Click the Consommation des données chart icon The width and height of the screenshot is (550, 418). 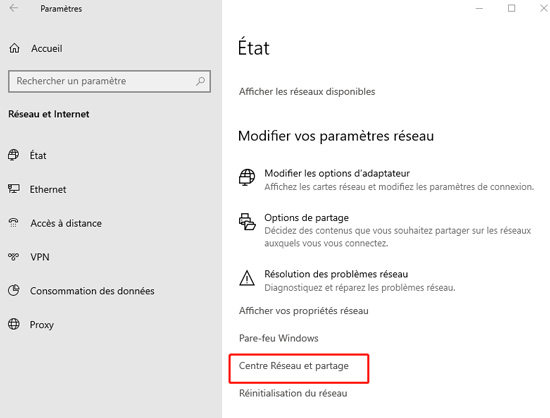14,290
